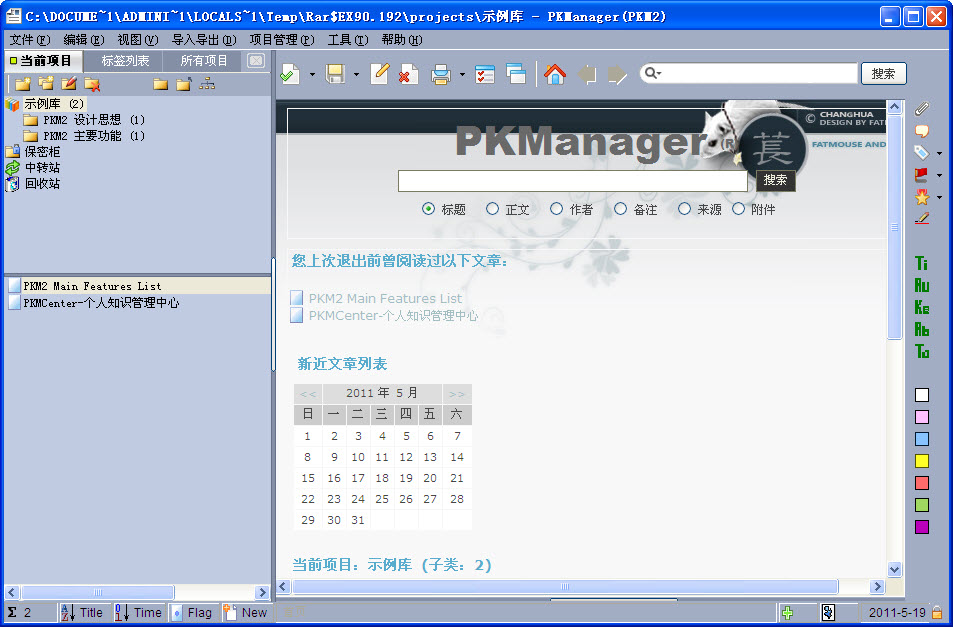Open the 导入导出(D) menu
This screenshot has width=953, height=627.
click(x=204, y=40)
